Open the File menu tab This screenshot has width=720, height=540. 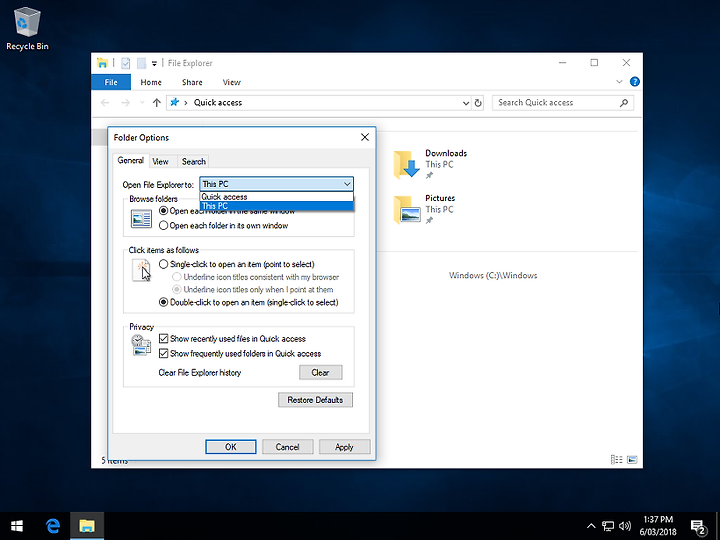pyautogui.click(x=111, y=82)
